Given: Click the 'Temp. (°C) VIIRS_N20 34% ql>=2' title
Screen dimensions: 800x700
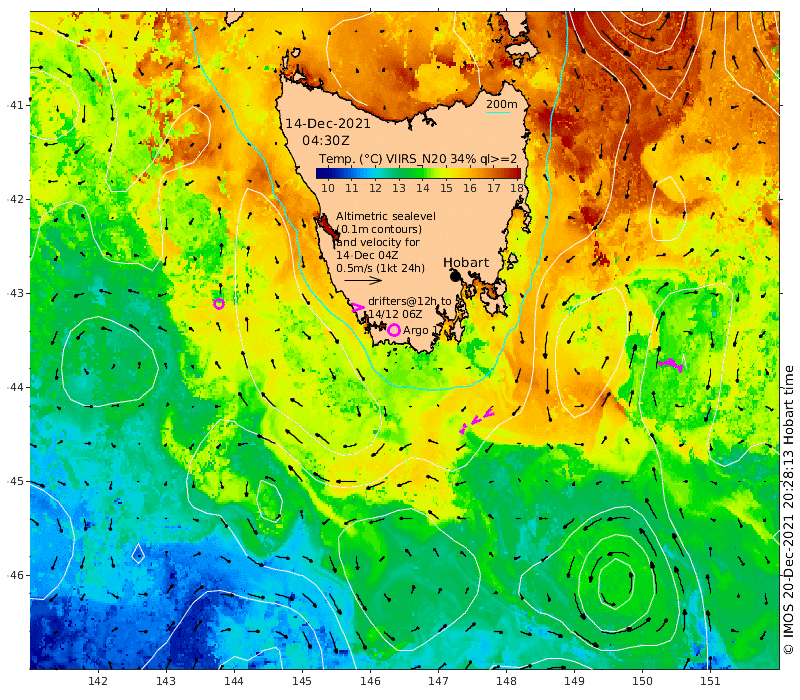Looking at the screenshot, I should tap(418, 159).
